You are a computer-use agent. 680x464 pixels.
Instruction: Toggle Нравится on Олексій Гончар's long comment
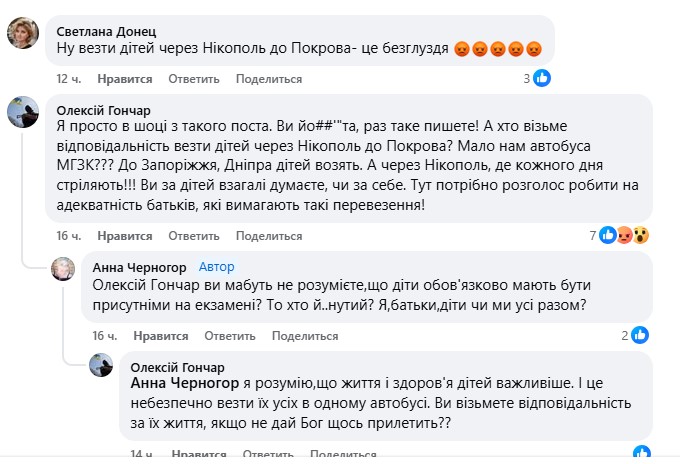click(128, 236)
